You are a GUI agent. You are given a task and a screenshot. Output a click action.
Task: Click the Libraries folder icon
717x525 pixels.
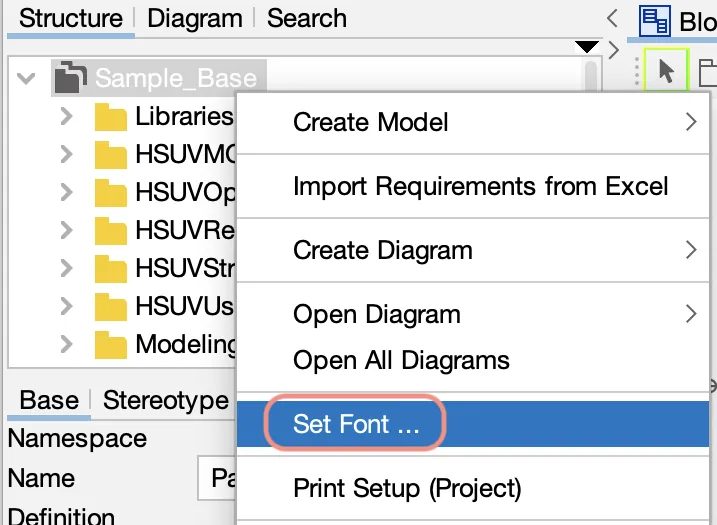[x=111, y=117]
